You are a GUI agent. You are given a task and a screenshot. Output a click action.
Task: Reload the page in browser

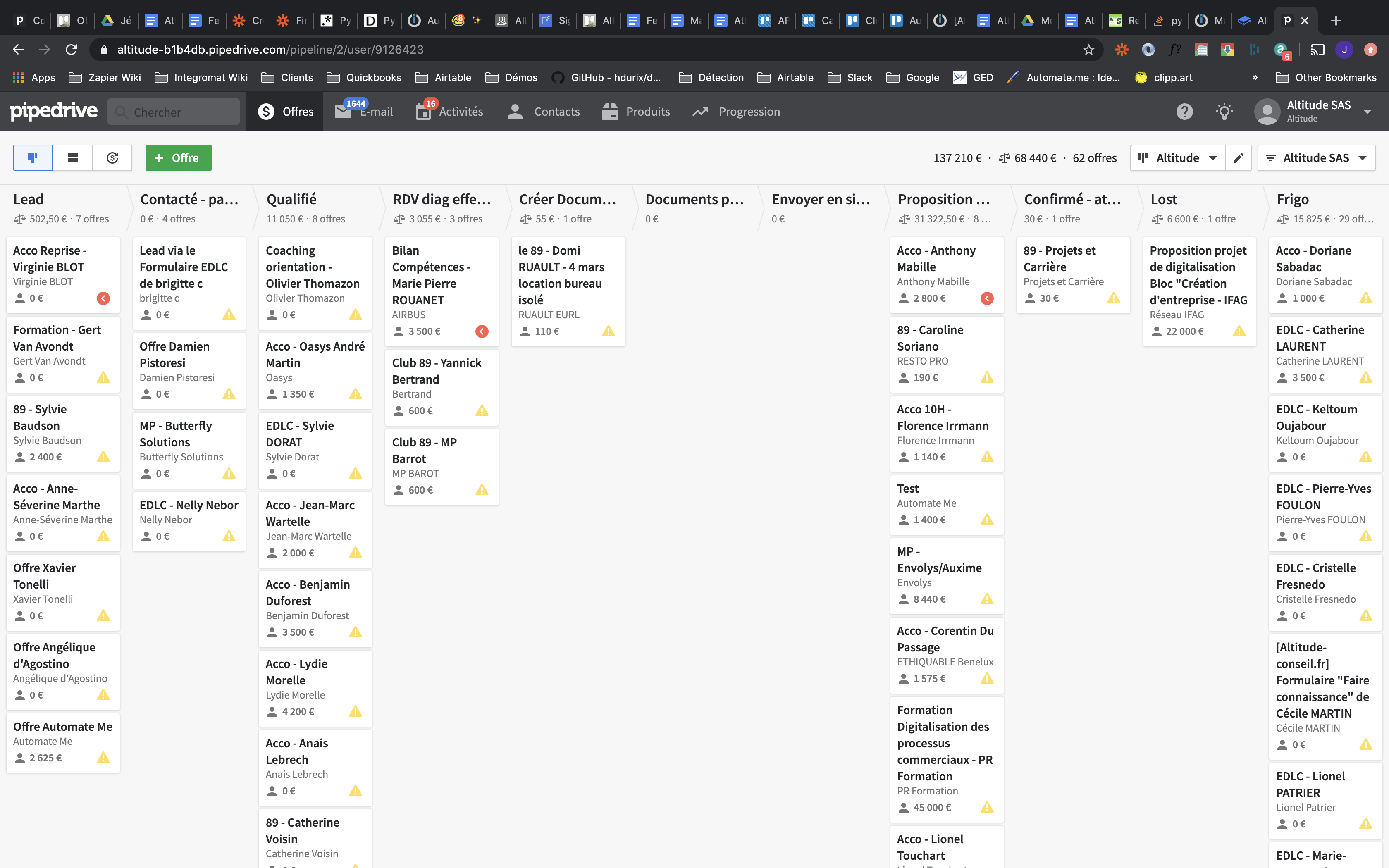coord(71,50)
